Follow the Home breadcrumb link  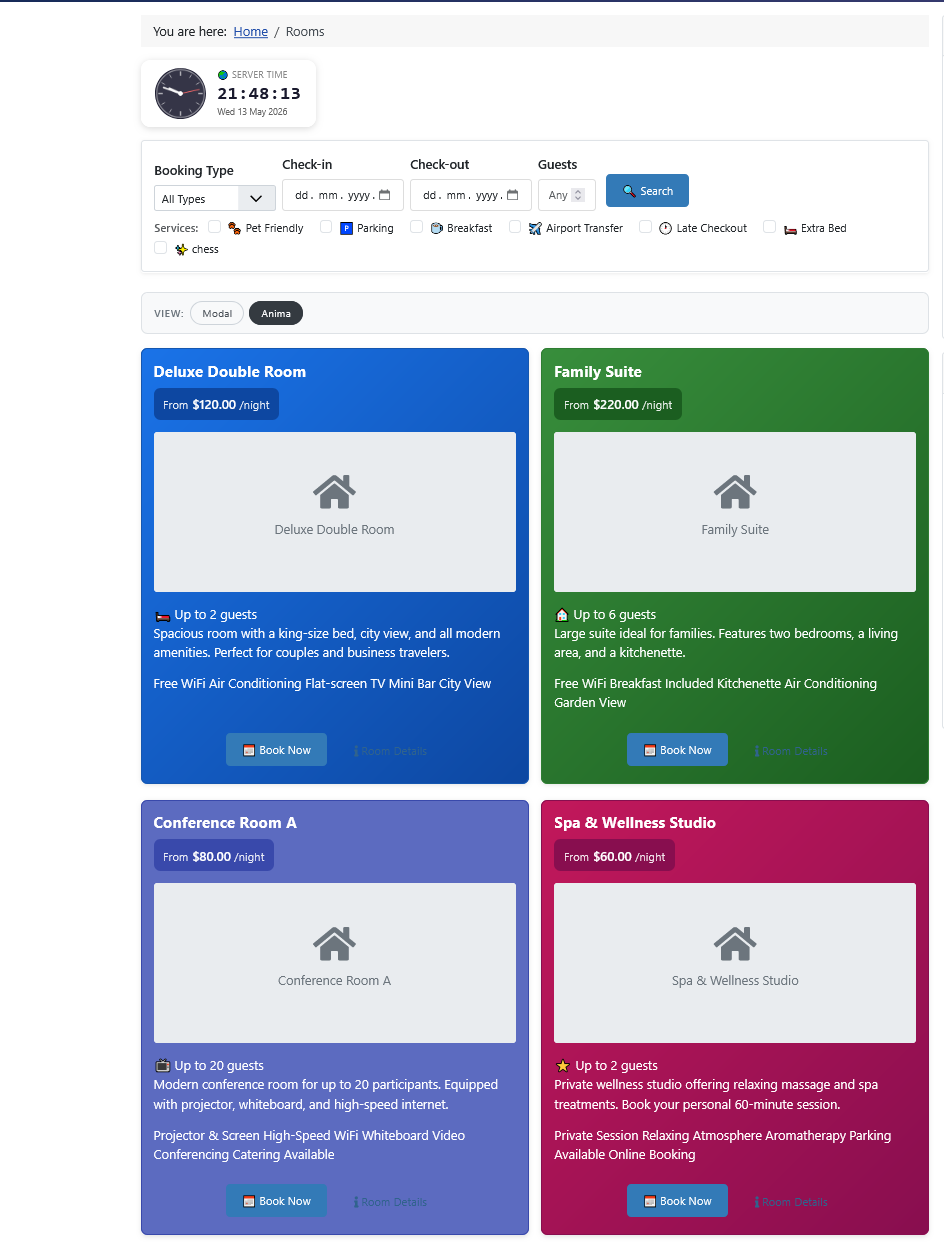pyautogui.click(x=251, y=32)
